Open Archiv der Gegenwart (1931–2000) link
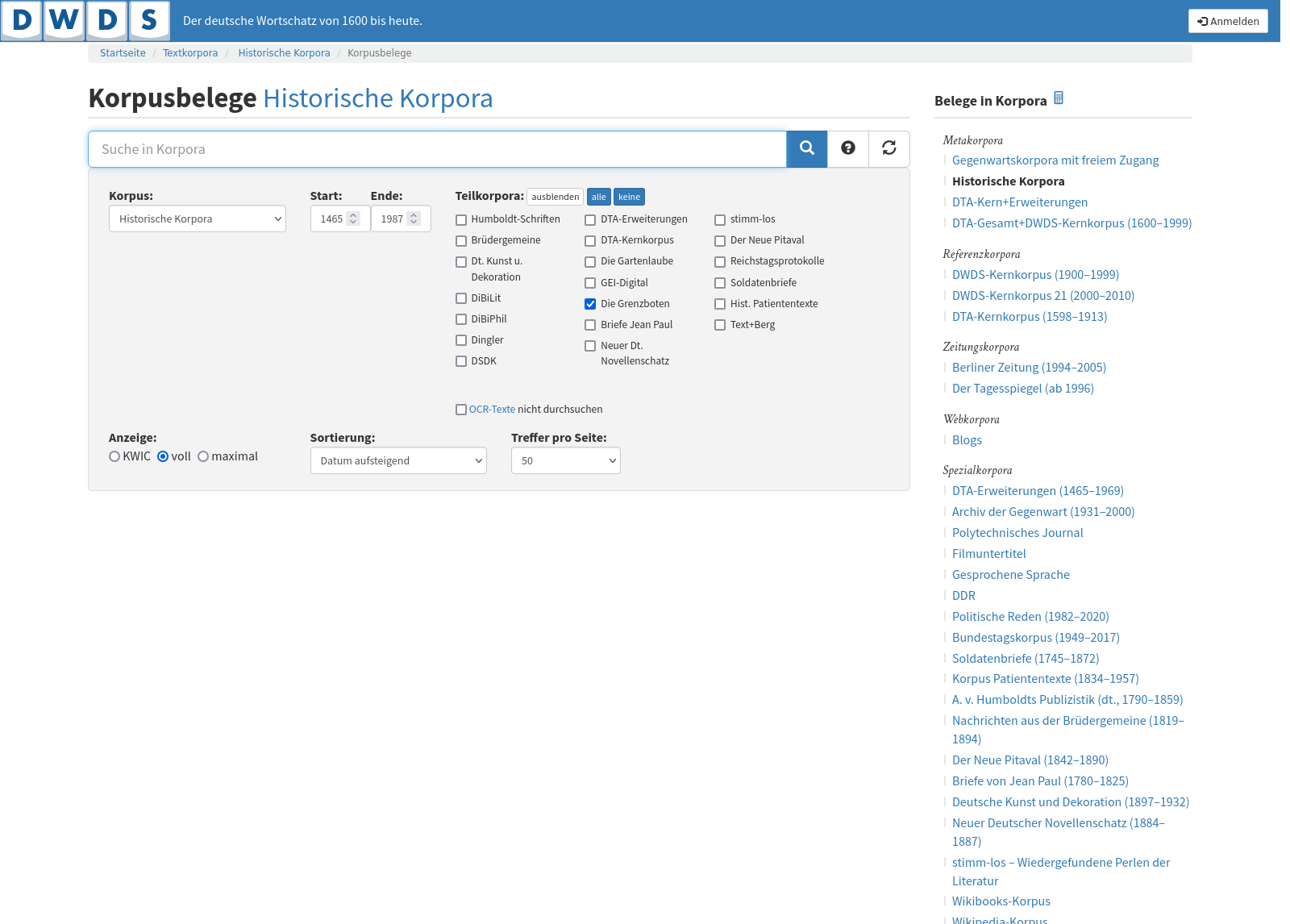1290x924 pixels. point(1043,512)
